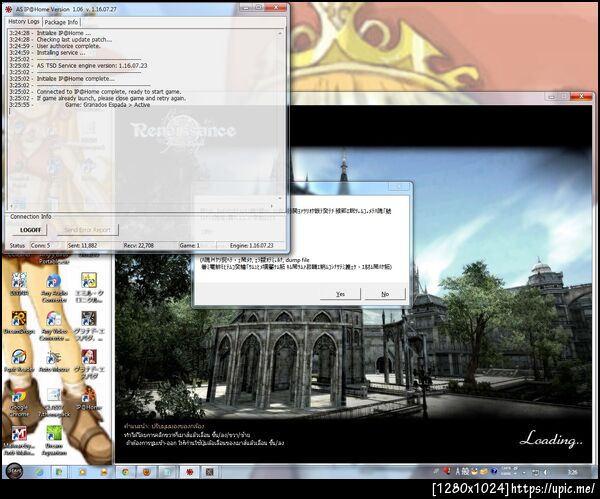
Task: Click the 'Installing service ...' log line
Action: pyautogui.click(x=61, y=52)
